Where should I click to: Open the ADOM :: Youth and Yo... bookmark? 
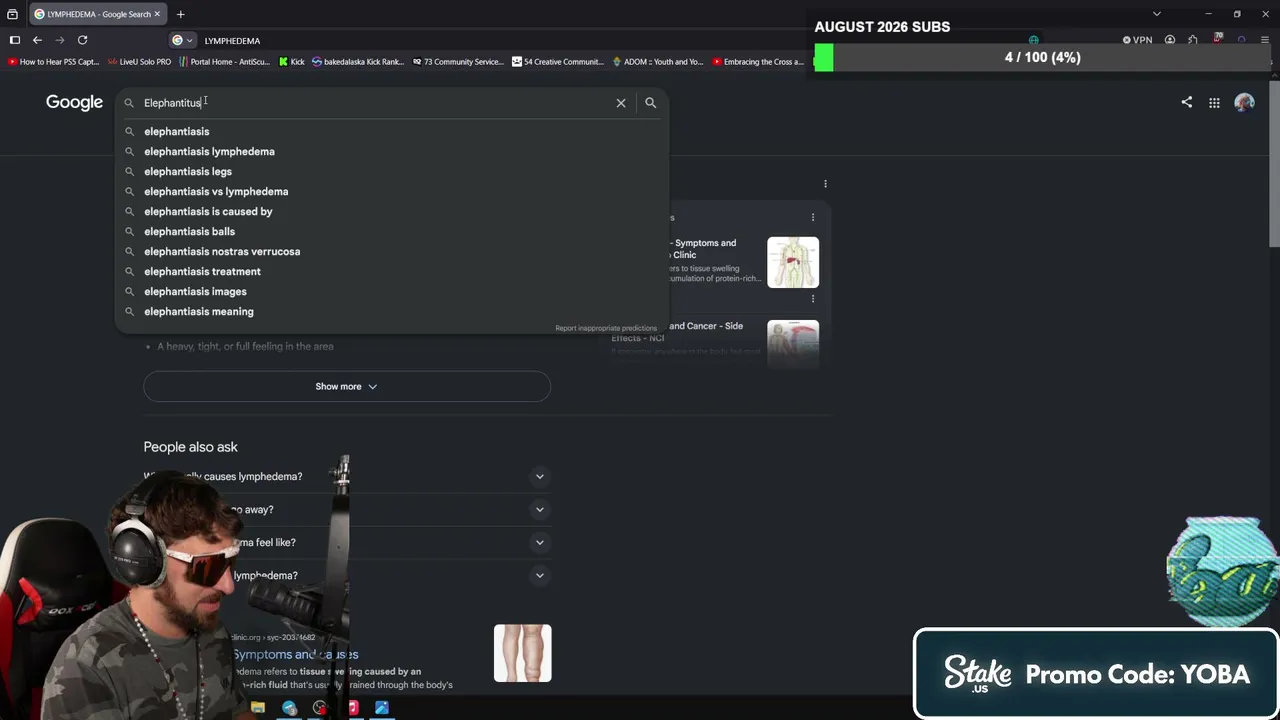point(657,62)
